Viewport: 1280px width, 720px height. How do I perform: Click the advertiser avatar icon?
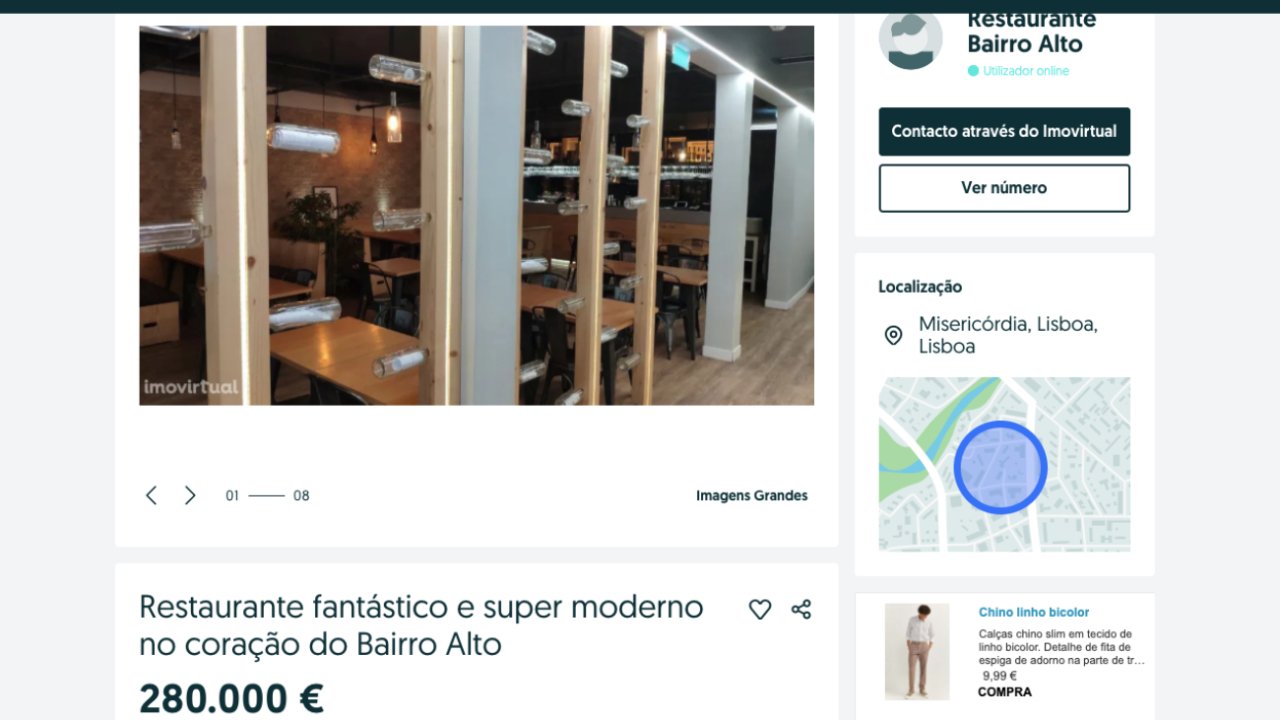[910, 38]
